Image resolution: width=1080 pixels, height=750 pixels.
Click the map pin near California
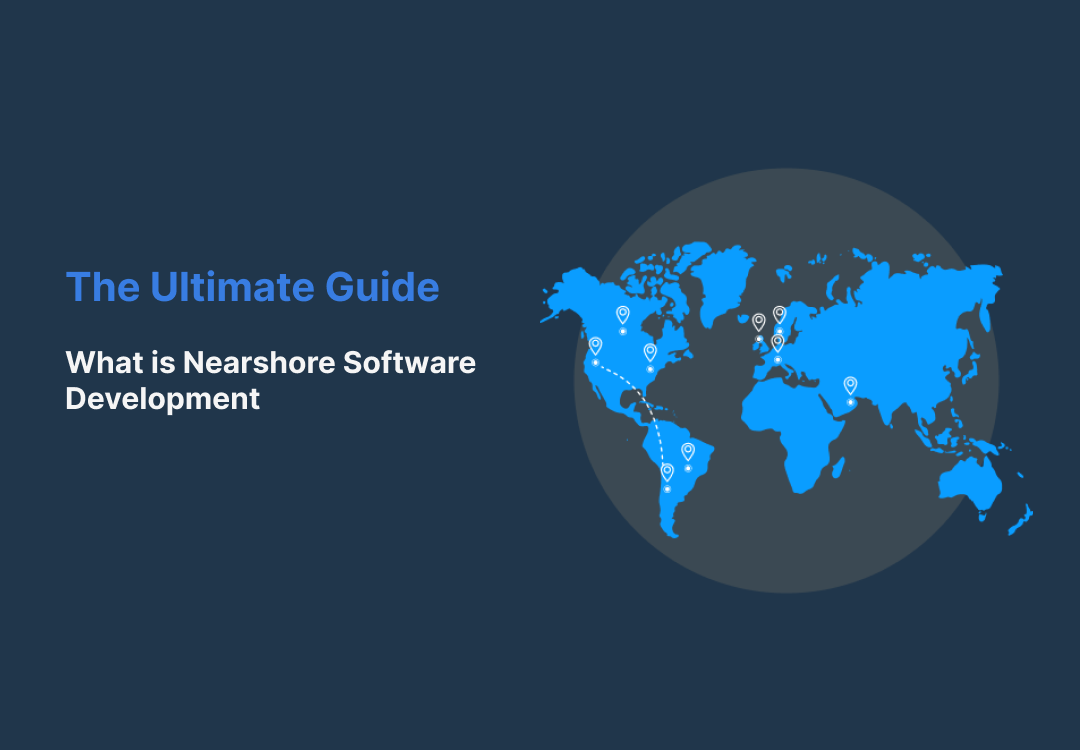coord(596,343)
